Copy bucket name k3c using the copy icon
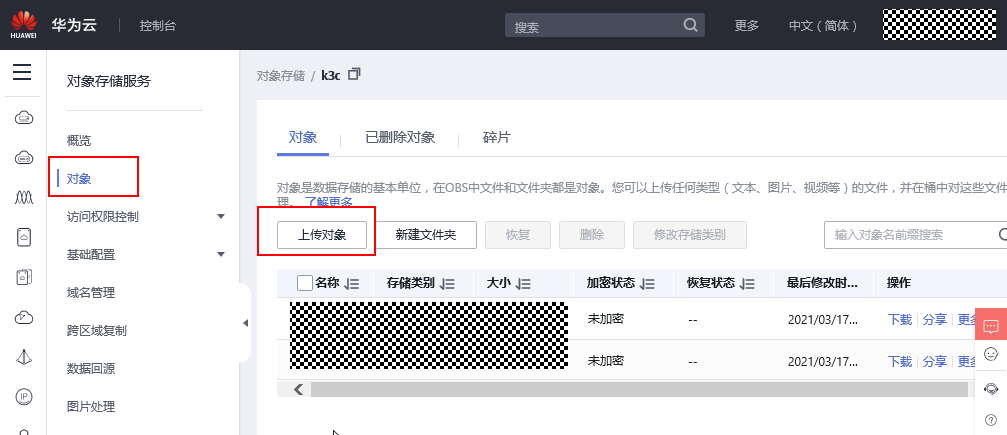The height and width of the screenshot is (435, 1007). tap(354, 75)
